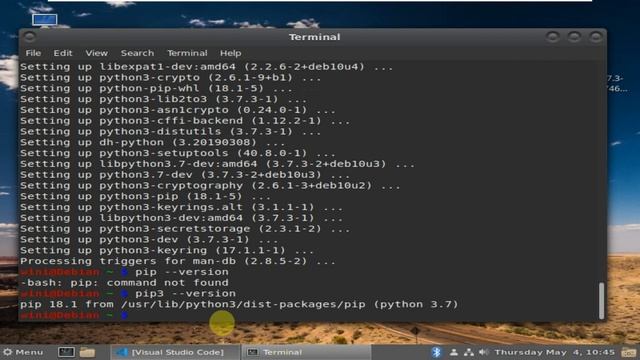The width and height of the screenshot is (640, 360).
Task: Switch to Visual Studio Code taskbar window
Action: click(x=175, y=352)
